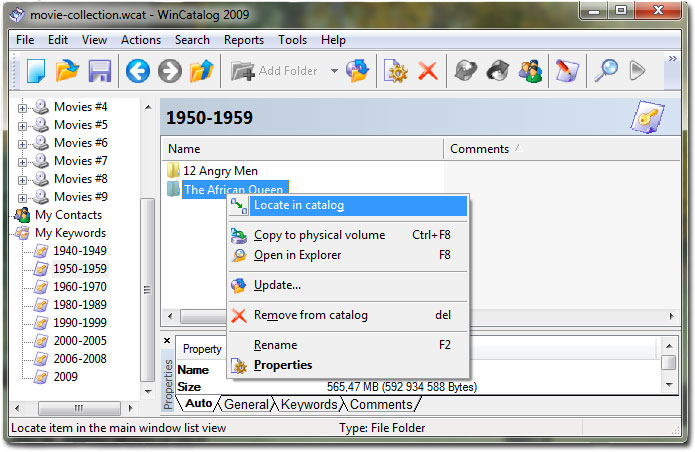Sort by the Comments column header

(x=562, y=149)
